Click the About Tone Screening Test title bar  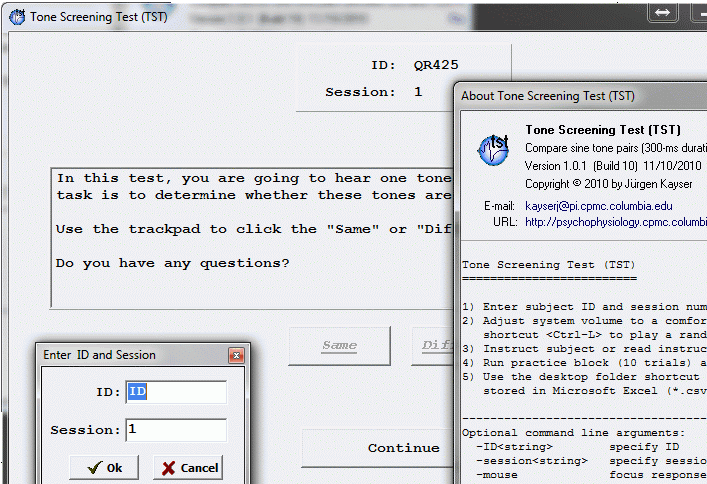[x=582, y=96]
